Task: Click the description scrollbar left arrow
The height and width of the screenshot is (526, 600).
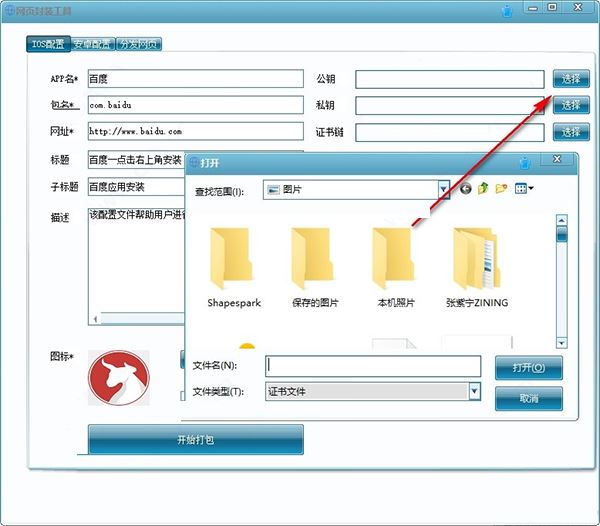Action: point(96,319)
